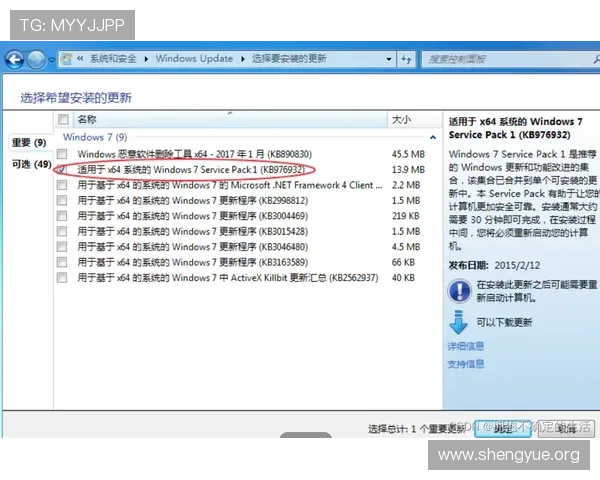Uncheck the Service Pack 1 KB976932 checkbox

62,170
